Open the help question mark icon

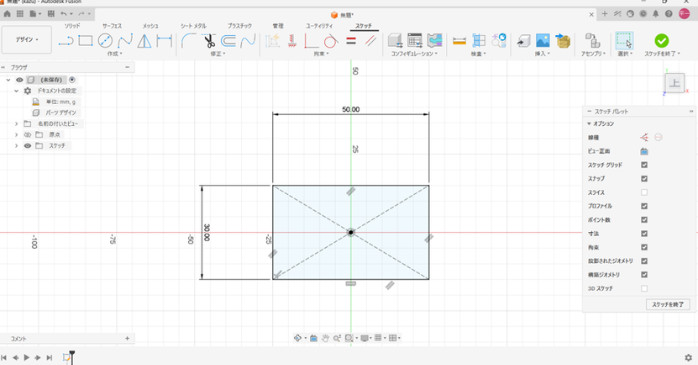click(x=669, y=14)
